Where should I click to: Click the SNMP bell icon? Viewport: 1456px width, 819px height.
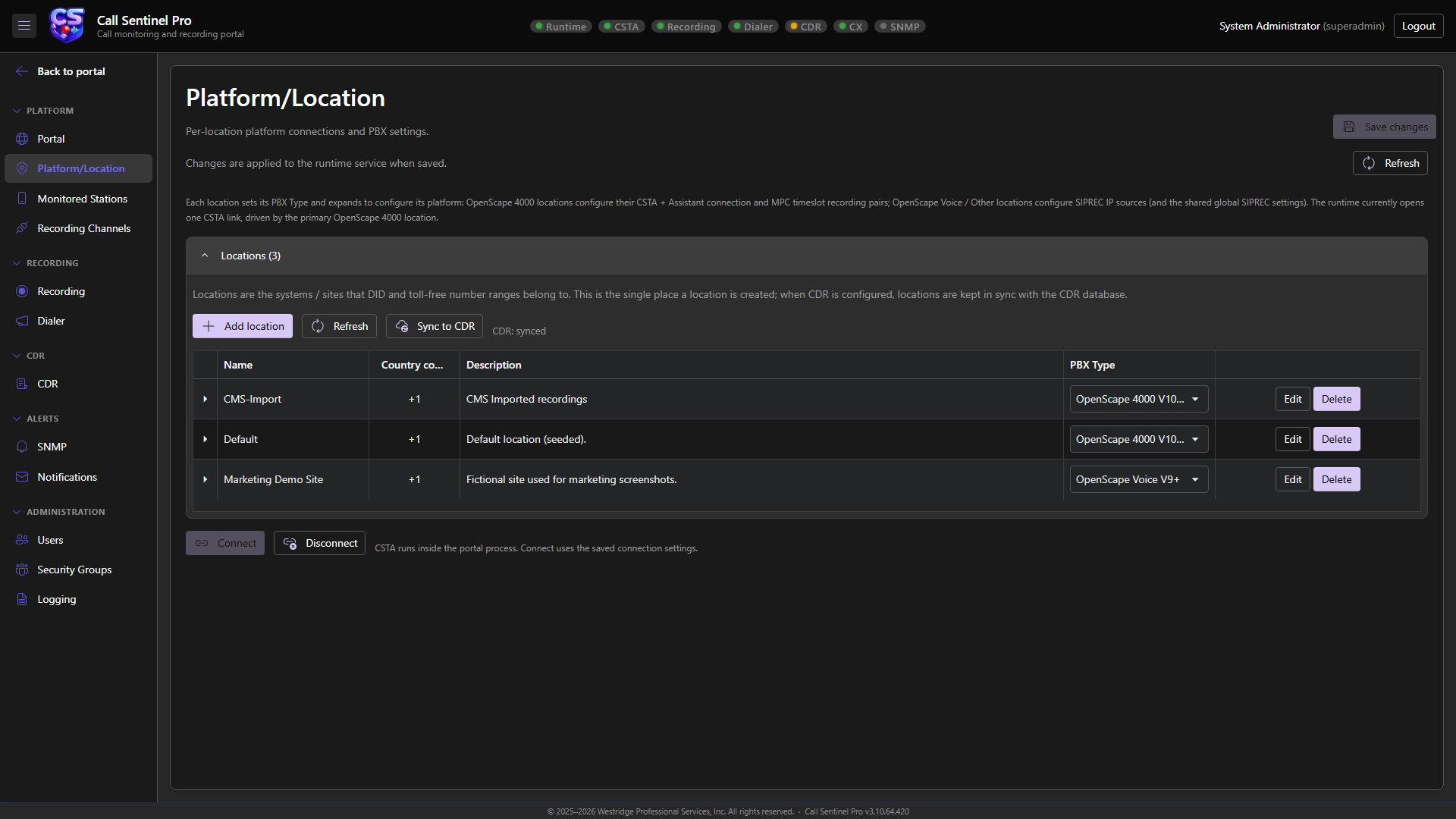tap(22, 447)
